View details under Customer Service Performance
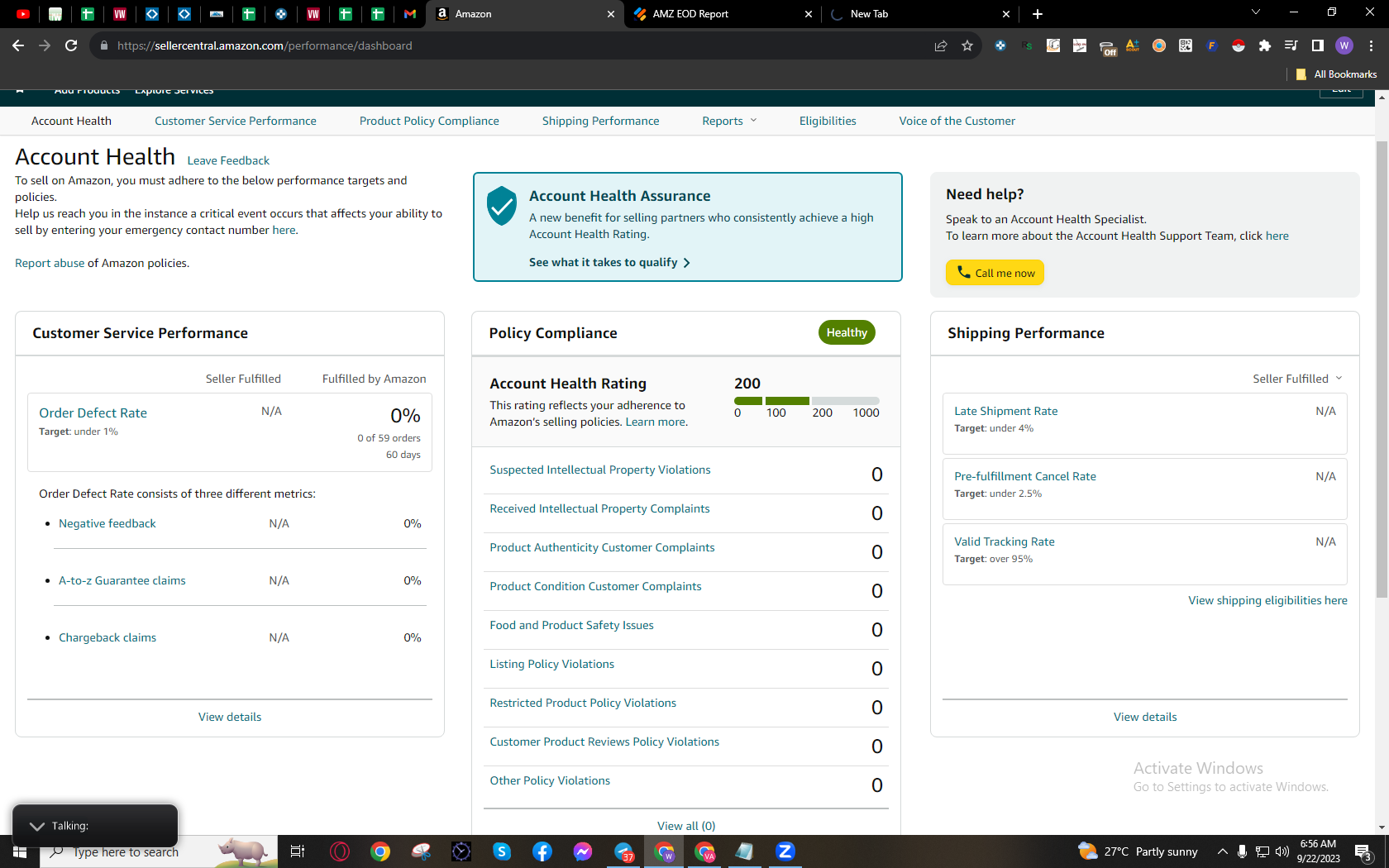 [230, 717]
